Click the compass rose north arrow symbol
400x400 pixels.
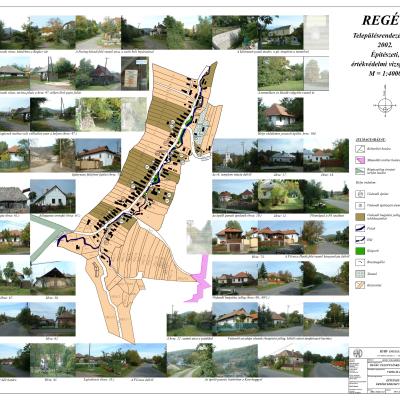(x=385, y=105)
